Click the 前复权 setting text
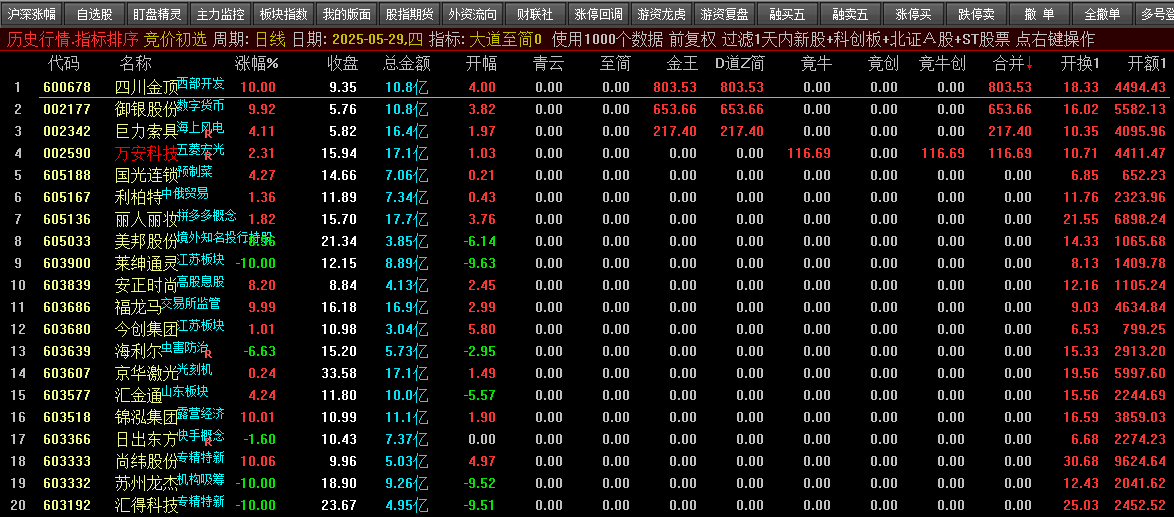 (x=693, y=40)
